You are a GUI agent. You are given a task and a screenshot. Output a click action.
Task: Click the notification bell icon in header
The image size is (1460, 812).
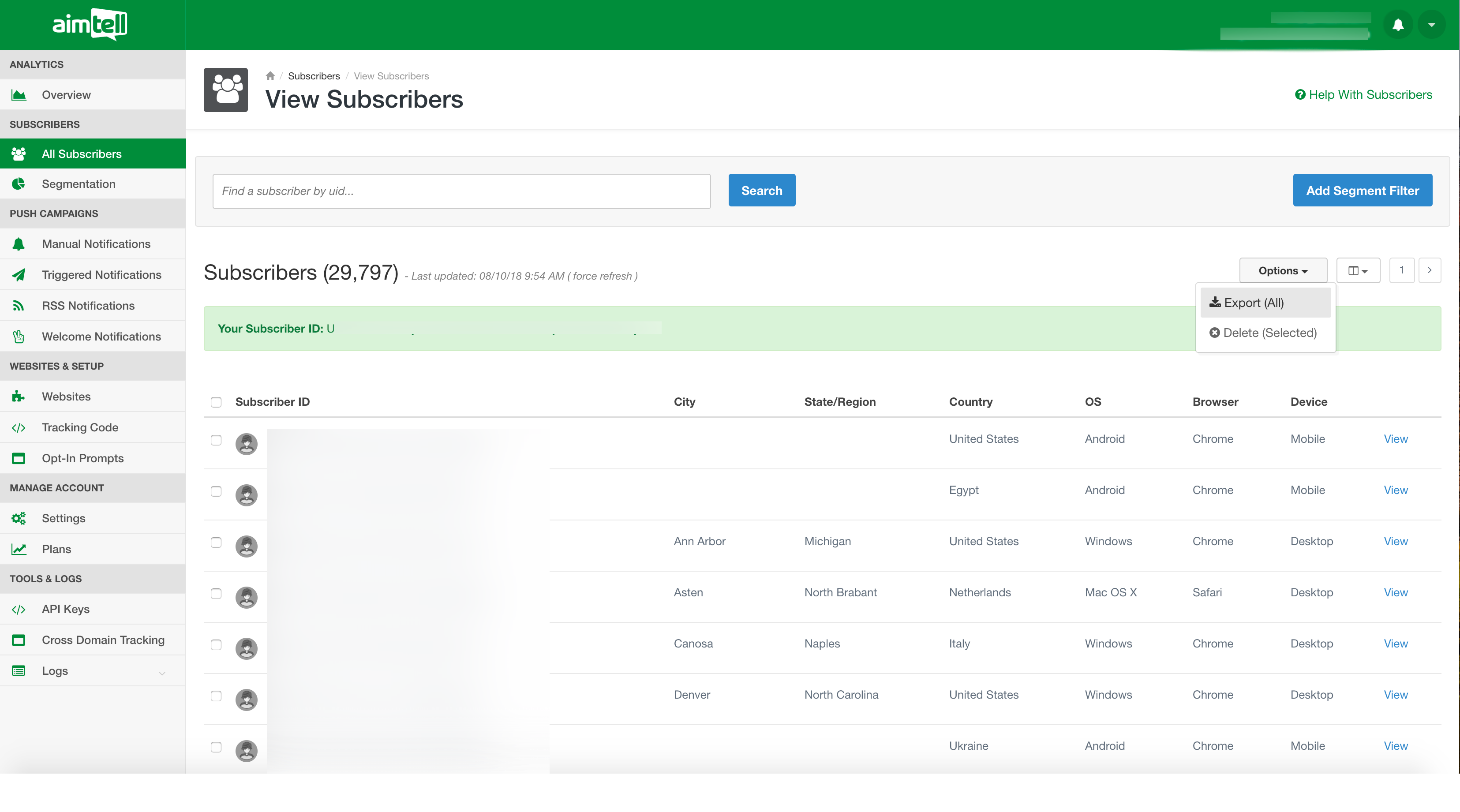point(1398,25)
